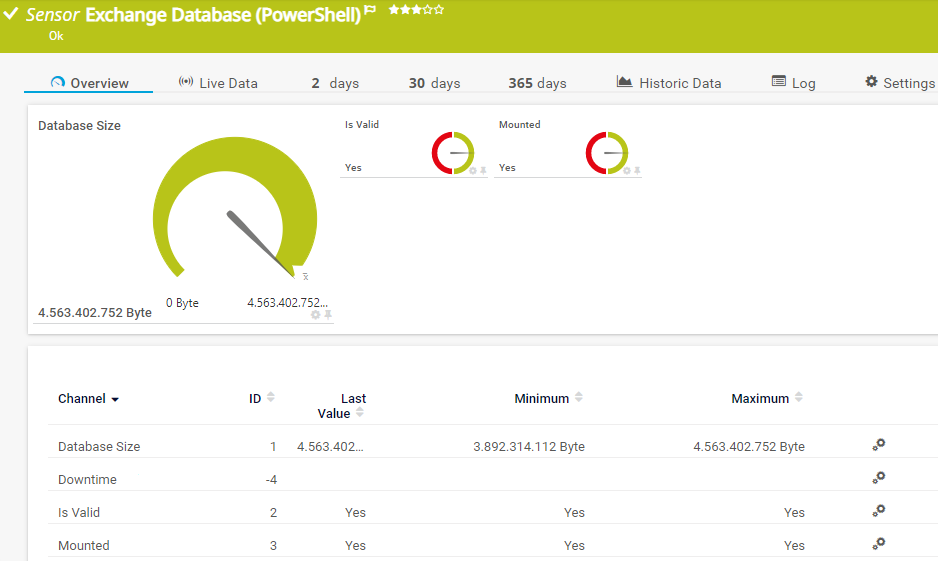Sort by the Maximum column arrows
938x561 pixels.
point(798,398)
